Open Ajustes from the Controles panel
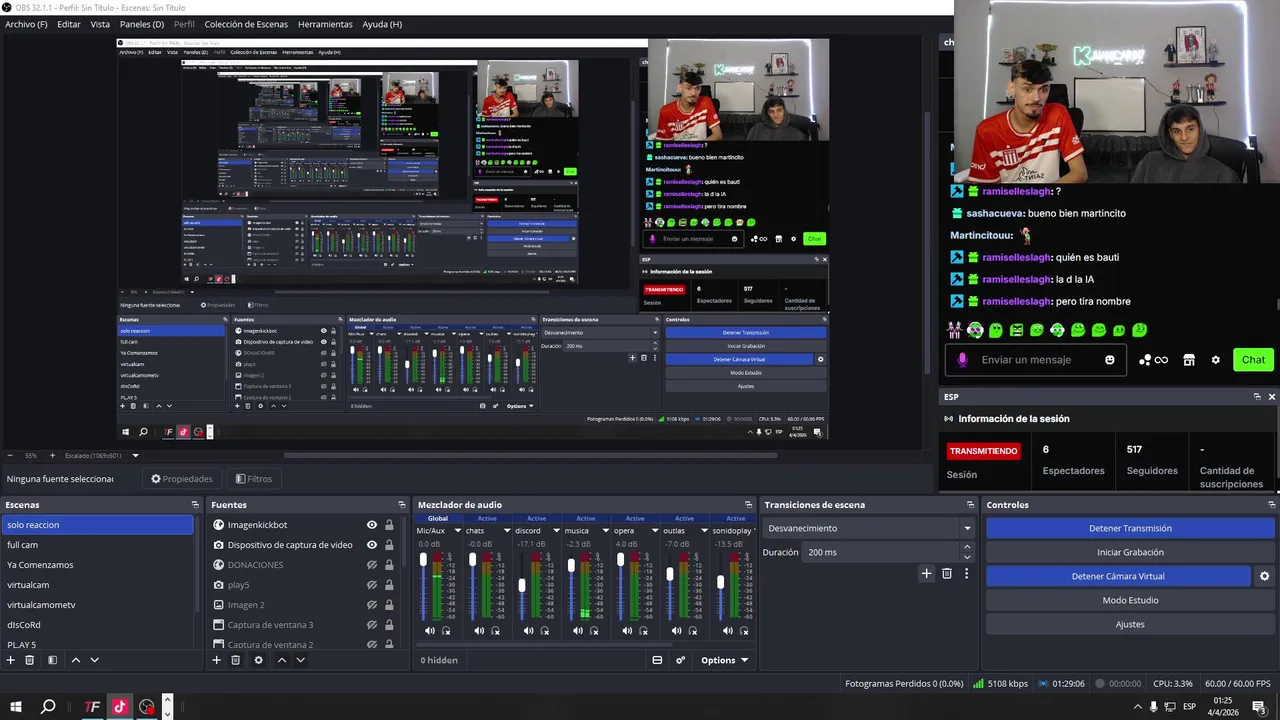The height and width of the screenshot is (720, 1280). pyautogui.click(x=1130, y=624)
